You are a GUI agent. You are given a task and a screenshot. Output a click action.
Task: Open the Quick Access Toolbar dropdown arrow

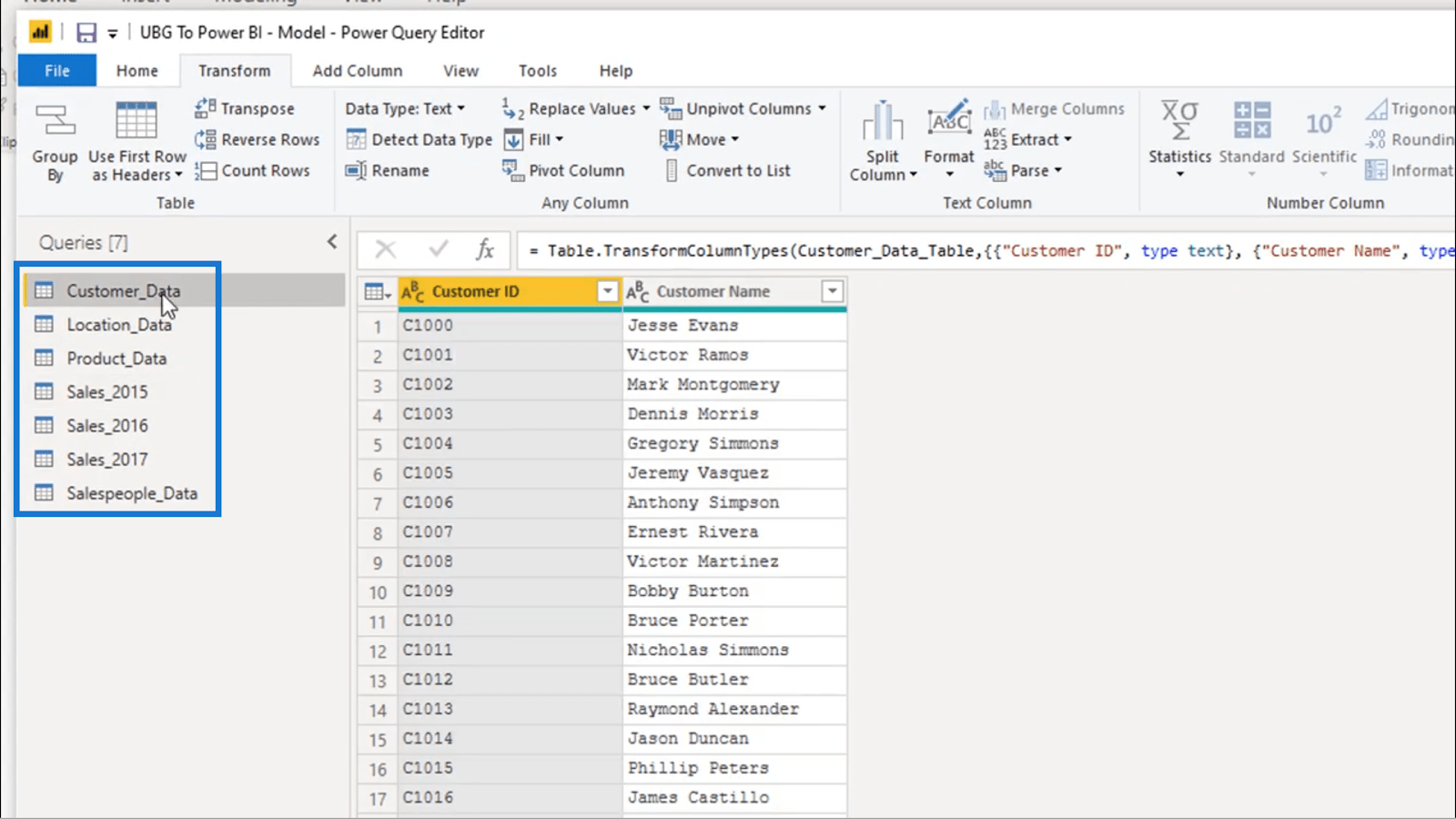pyautogui.click(x=112, y=34)
